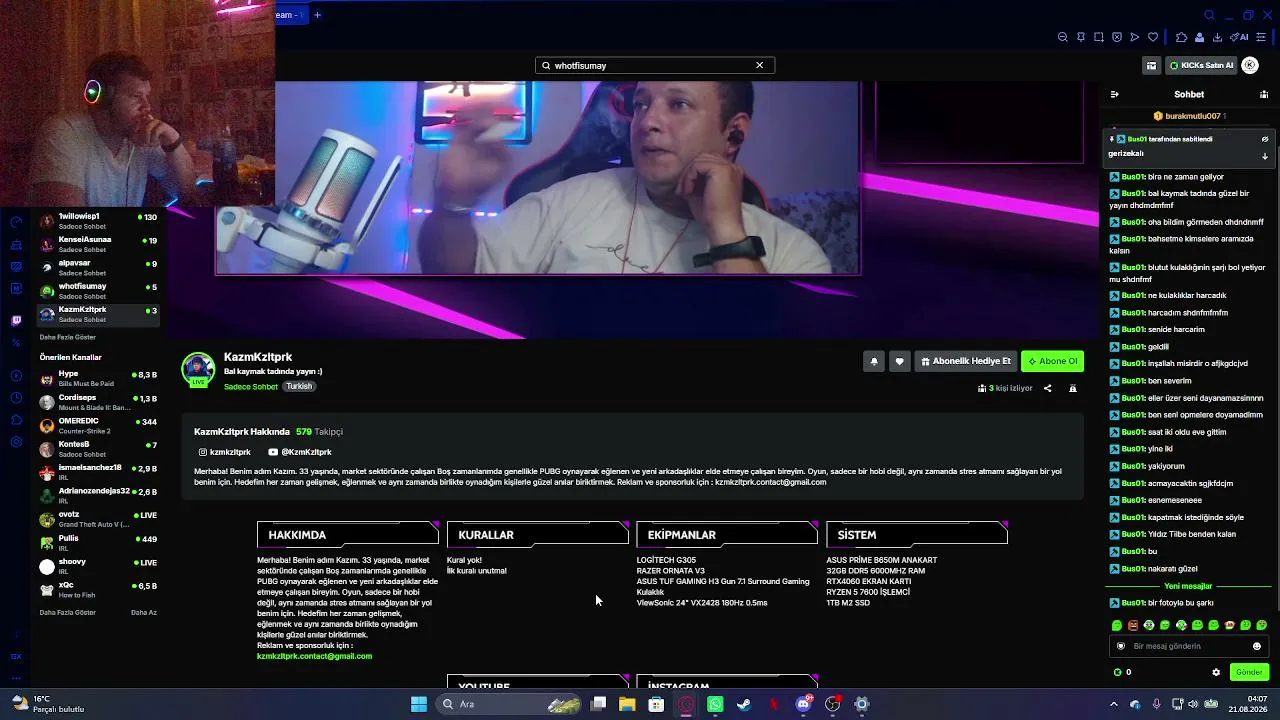Click the first green quick emote
1280x720 pixels.
[1117, 626]
